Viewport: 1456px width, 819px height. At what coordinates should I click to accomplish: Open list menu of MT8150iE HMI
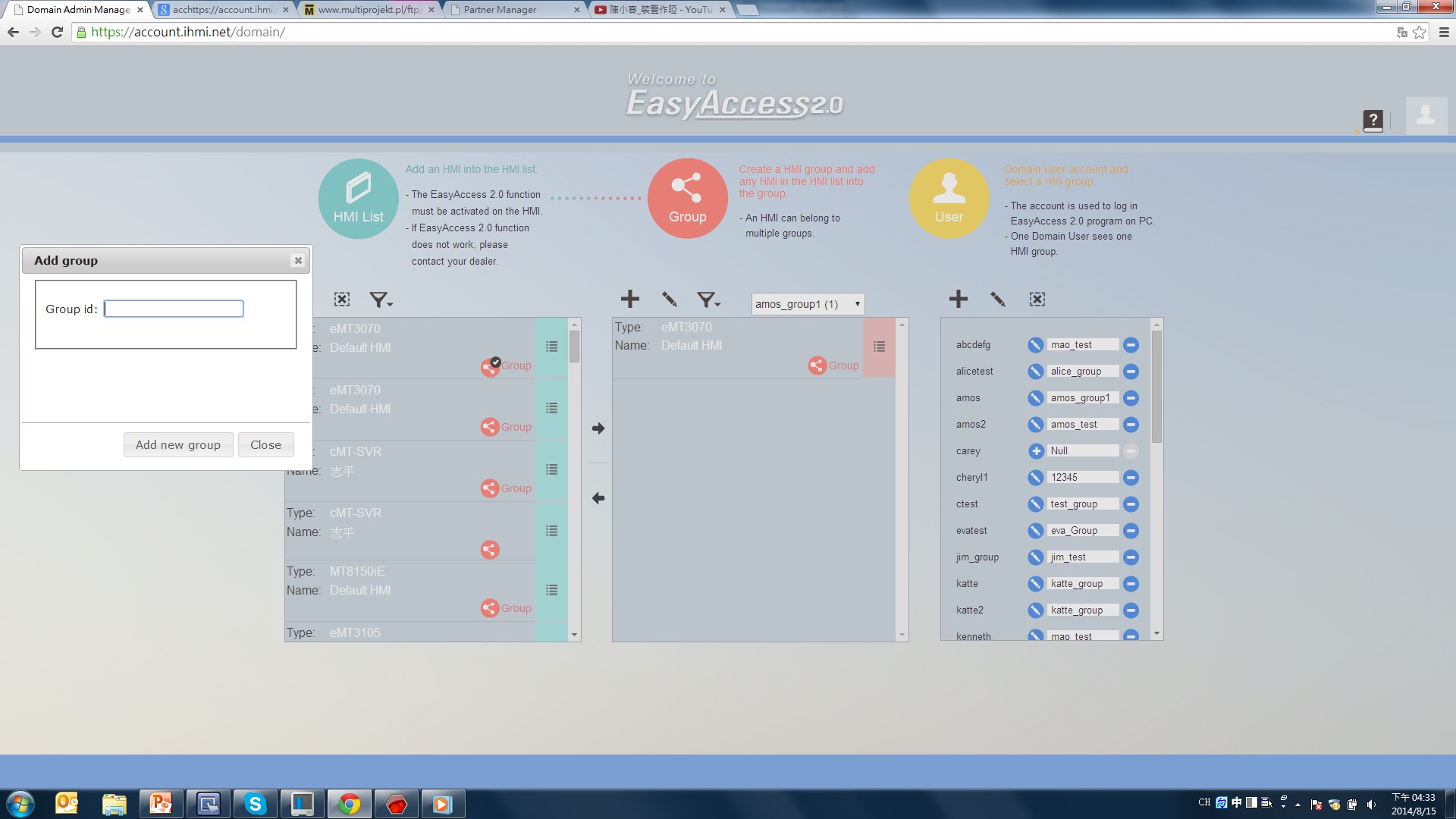[x=551, y=590]
